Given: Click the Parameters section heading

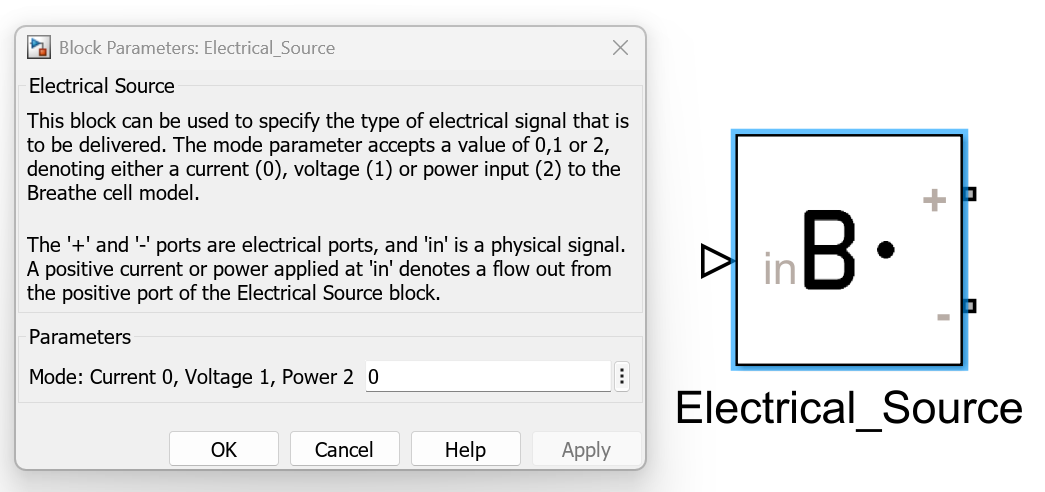Looking at the screenshot, I should pyautogui.click(x=80, y=337).
